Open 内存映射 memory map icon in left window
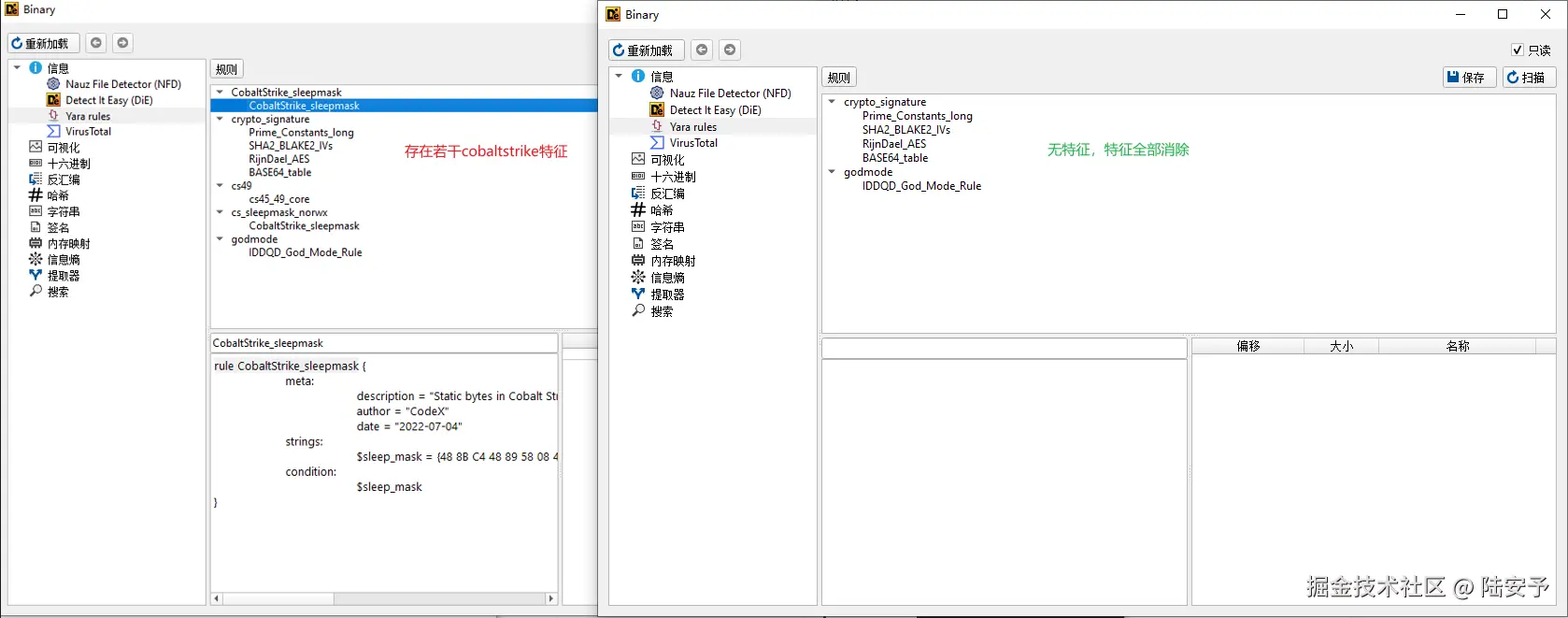The width and height of the screenshot is (1568, 618). pos(36,243)
